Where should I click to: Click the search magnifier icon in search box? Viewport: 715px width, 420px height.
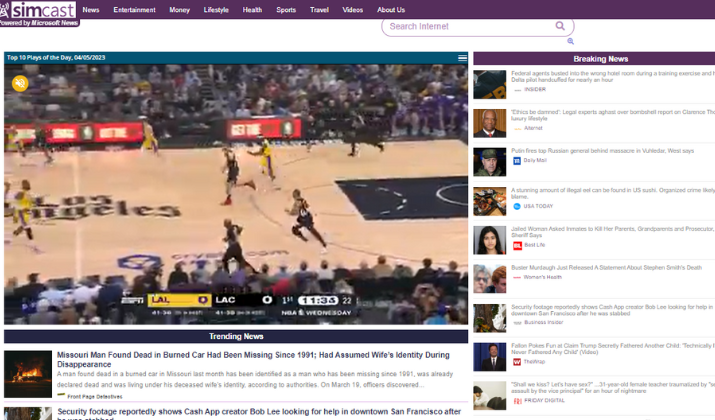pos(560,26)
